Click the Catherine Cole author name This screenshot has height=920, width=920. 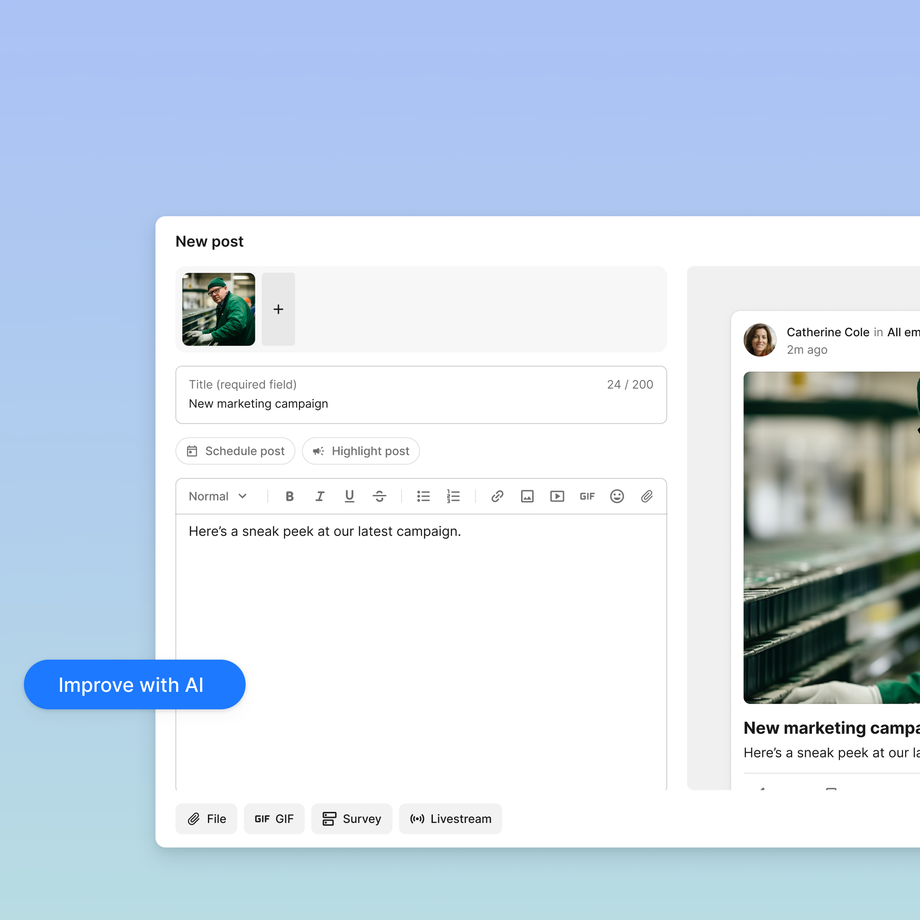828,332
